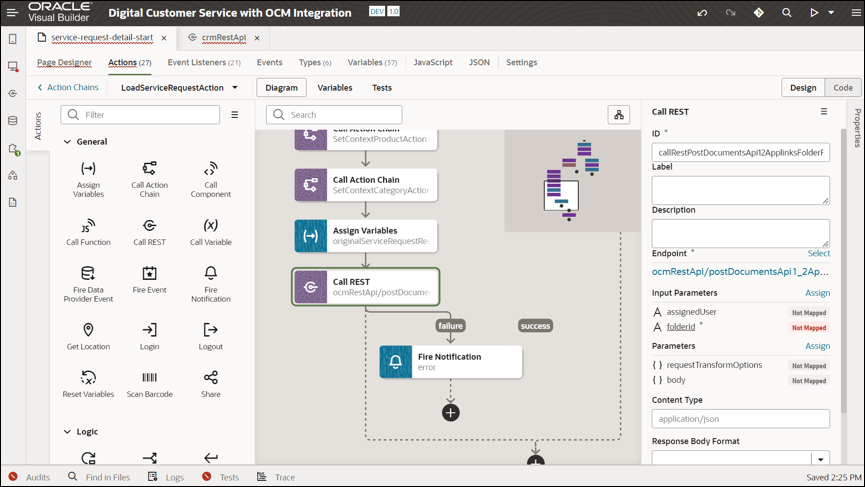Viewport: 865px width, 487px height.
Task: Click Assign link next to Parameters
Action: pyautogui.click(x=818, y=346)
